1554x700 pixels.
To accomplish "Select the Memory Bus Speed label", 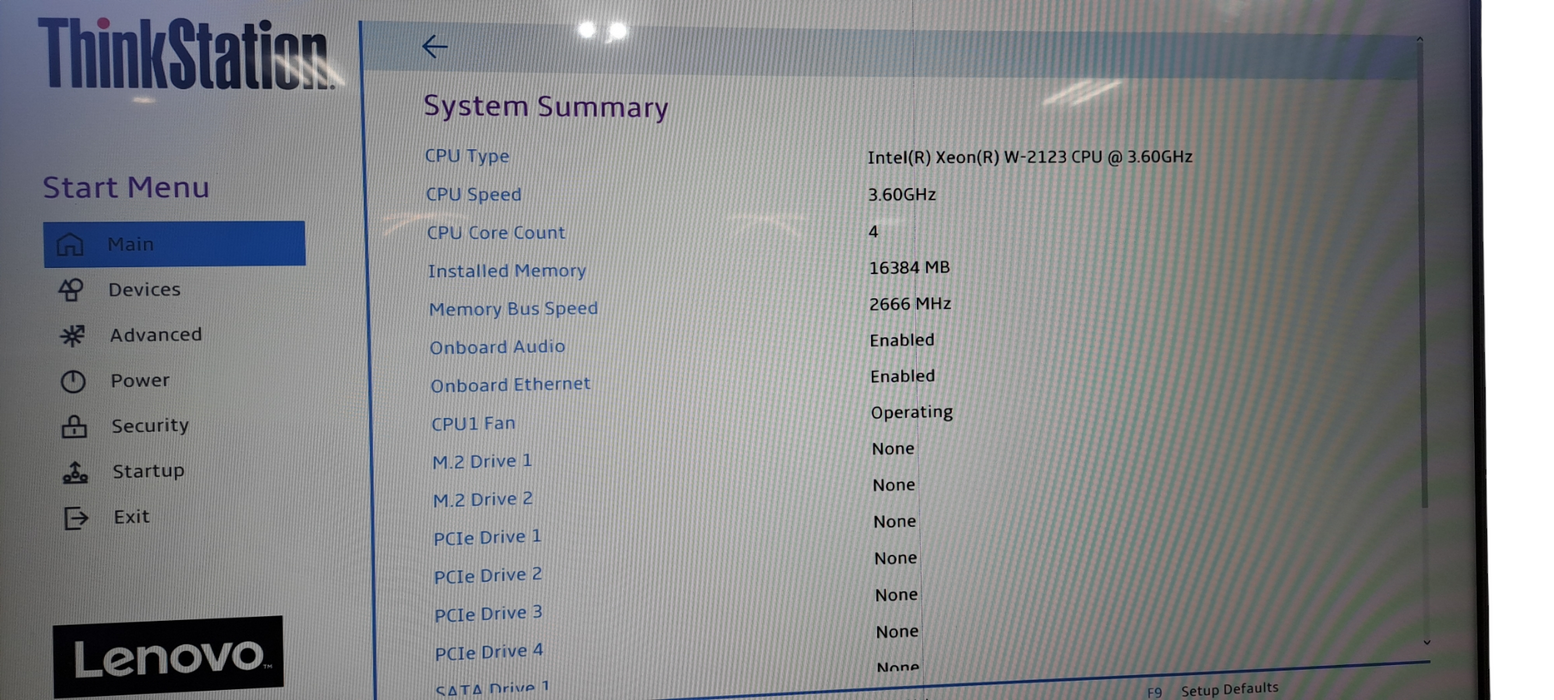I will 513,309.
